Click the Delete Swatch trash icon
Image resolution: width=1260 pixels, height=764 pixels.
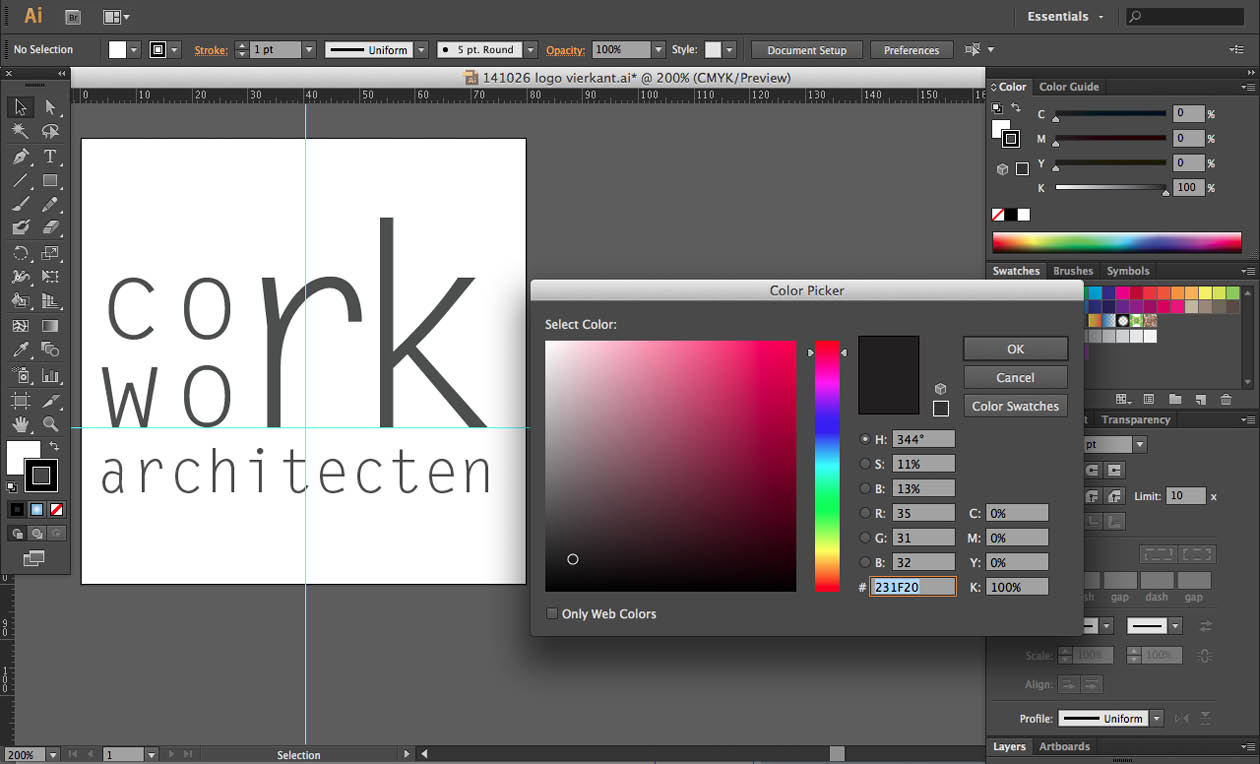click(1226, 399)
